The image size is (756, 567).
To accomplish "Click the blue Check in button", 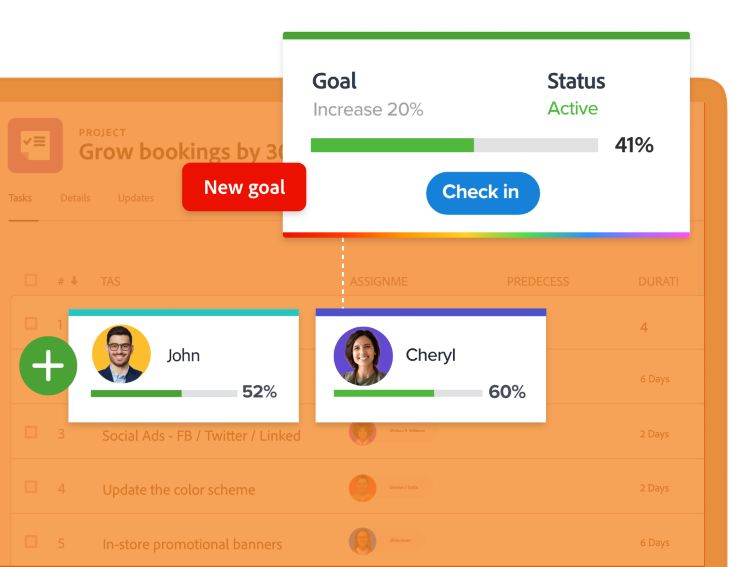I will 483,193.
